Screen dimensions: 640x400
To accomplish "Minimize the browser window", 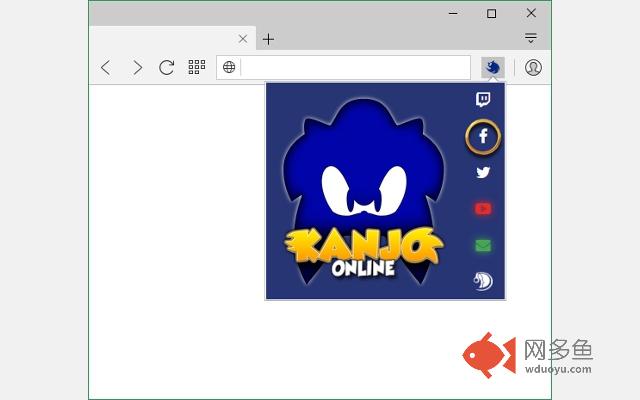I will point(453,13).
